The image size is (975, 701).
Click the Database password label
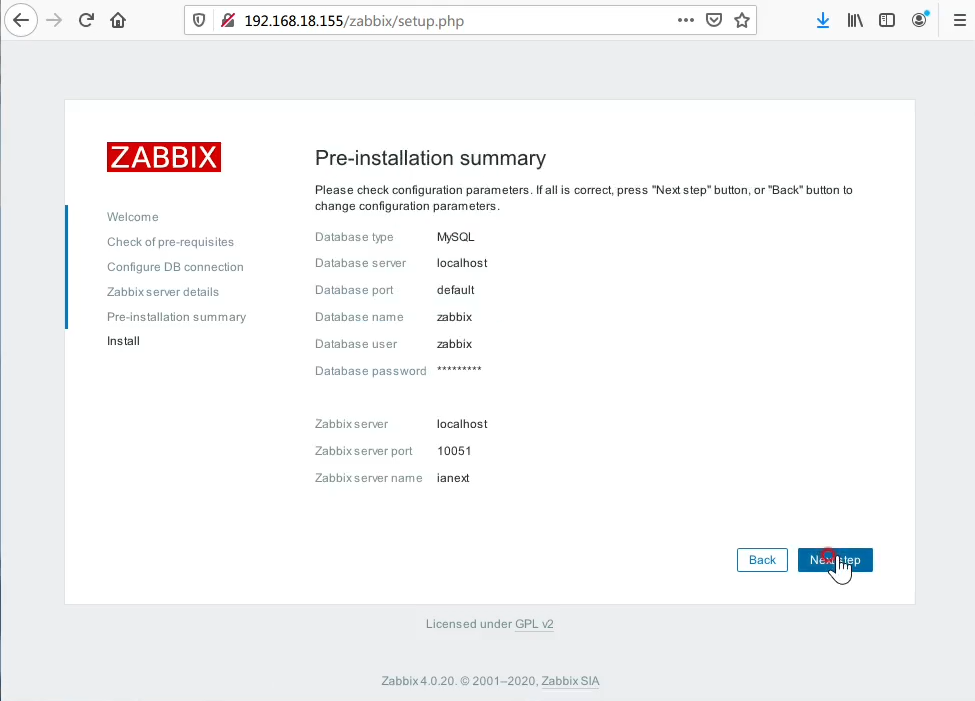pyautogui.click(x=371, y=371)
